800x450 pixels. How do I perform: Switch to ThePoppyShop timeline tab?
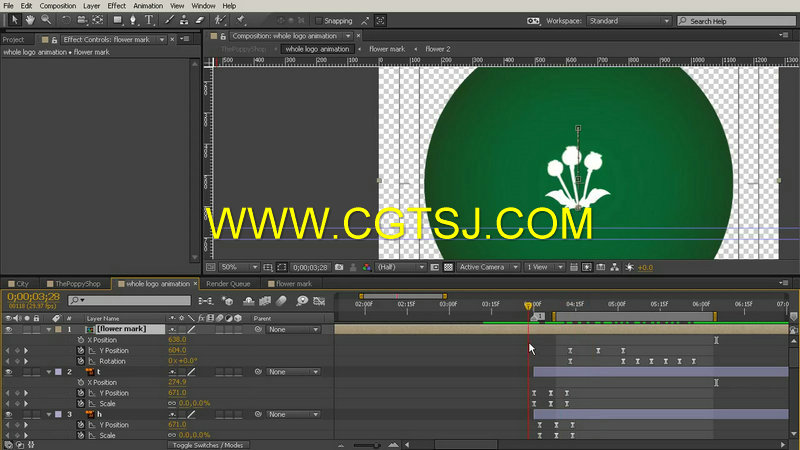point(73,284)
